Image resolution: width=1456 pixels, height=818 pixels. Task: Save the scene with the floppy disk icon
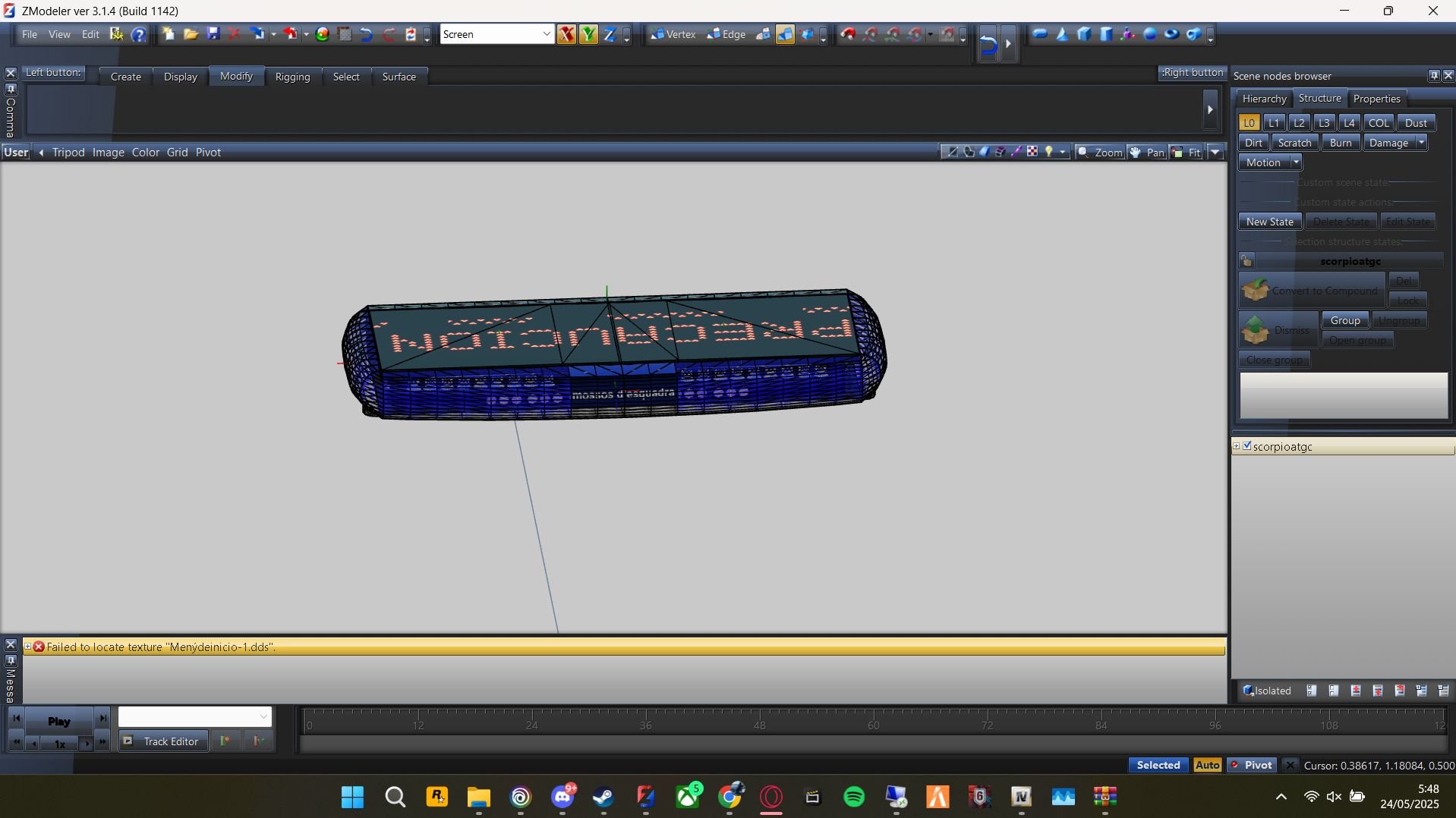pyautogui.click(x=213, y=34)
